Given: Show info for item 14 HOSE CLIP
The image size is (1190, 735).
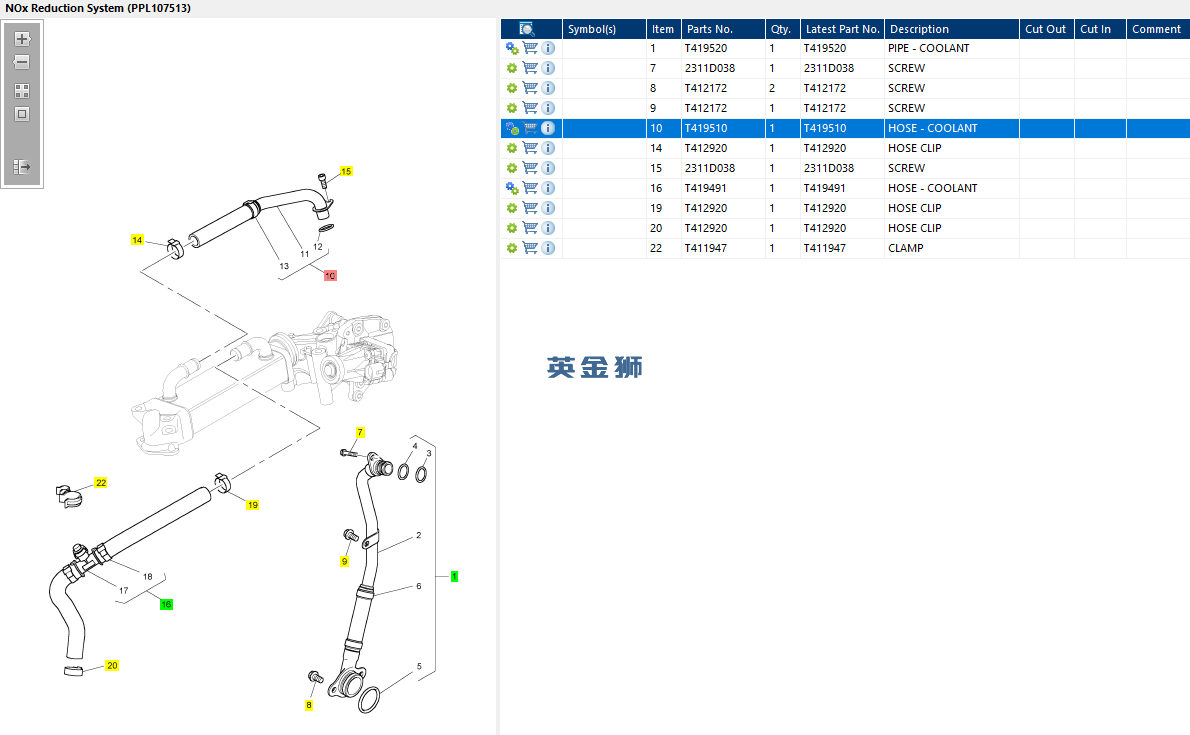Looking at the screenshot, I should 548,148.
